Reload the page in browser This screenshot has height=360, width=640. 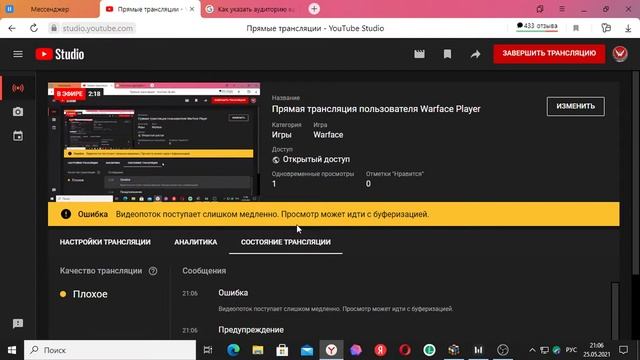[x=34, y=28]
